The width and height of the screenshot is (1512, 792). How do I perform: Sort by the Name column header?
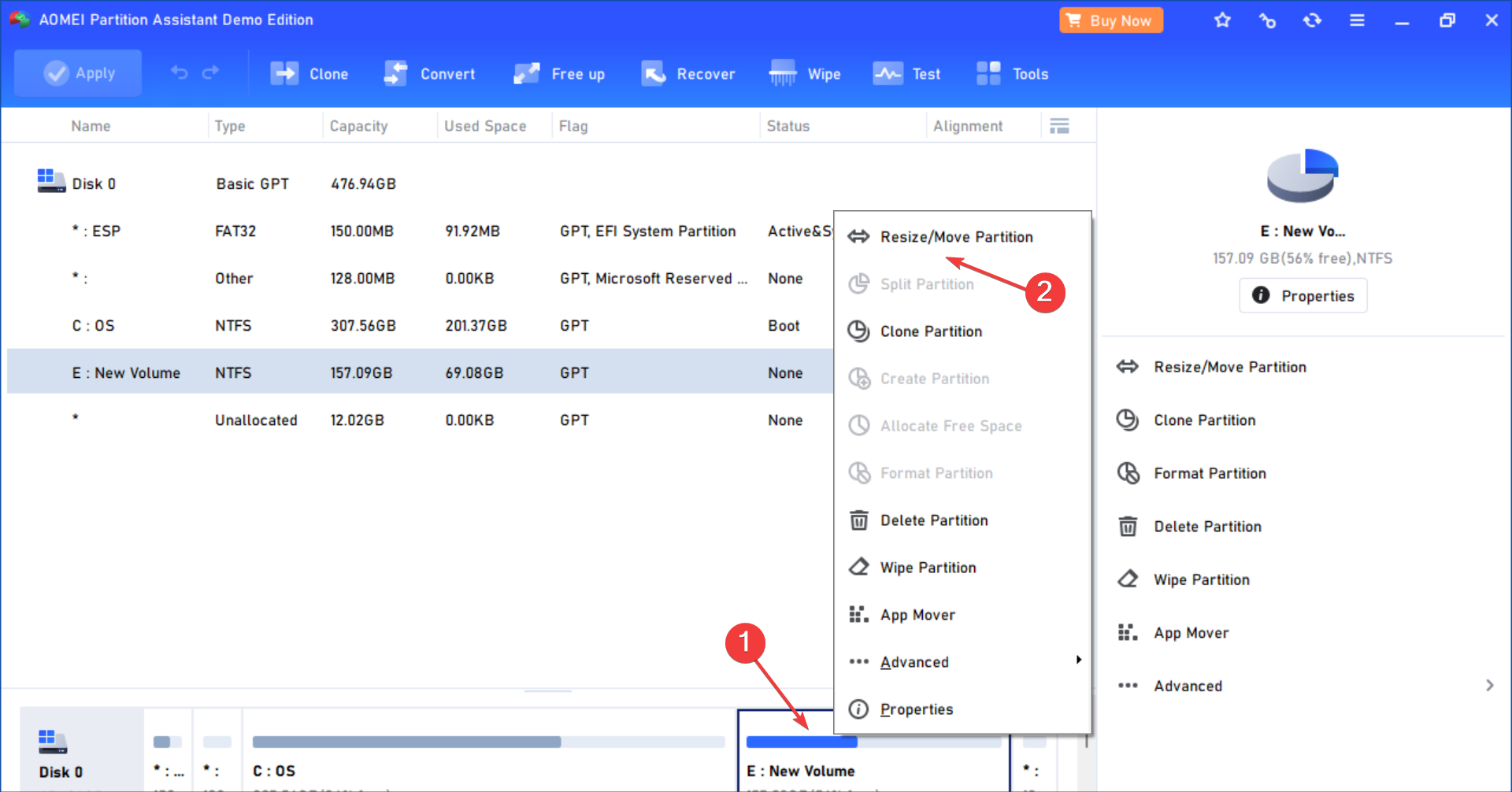(91, 126)
